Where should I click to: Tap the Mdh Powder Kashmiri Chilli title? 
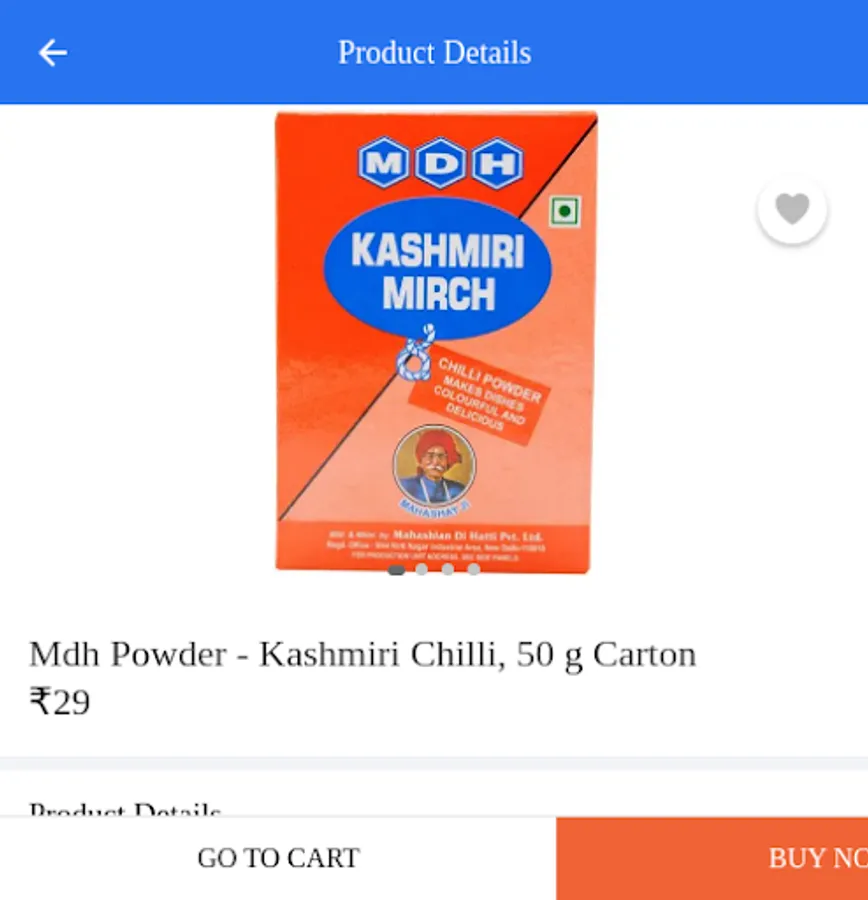tap(363, 654)
